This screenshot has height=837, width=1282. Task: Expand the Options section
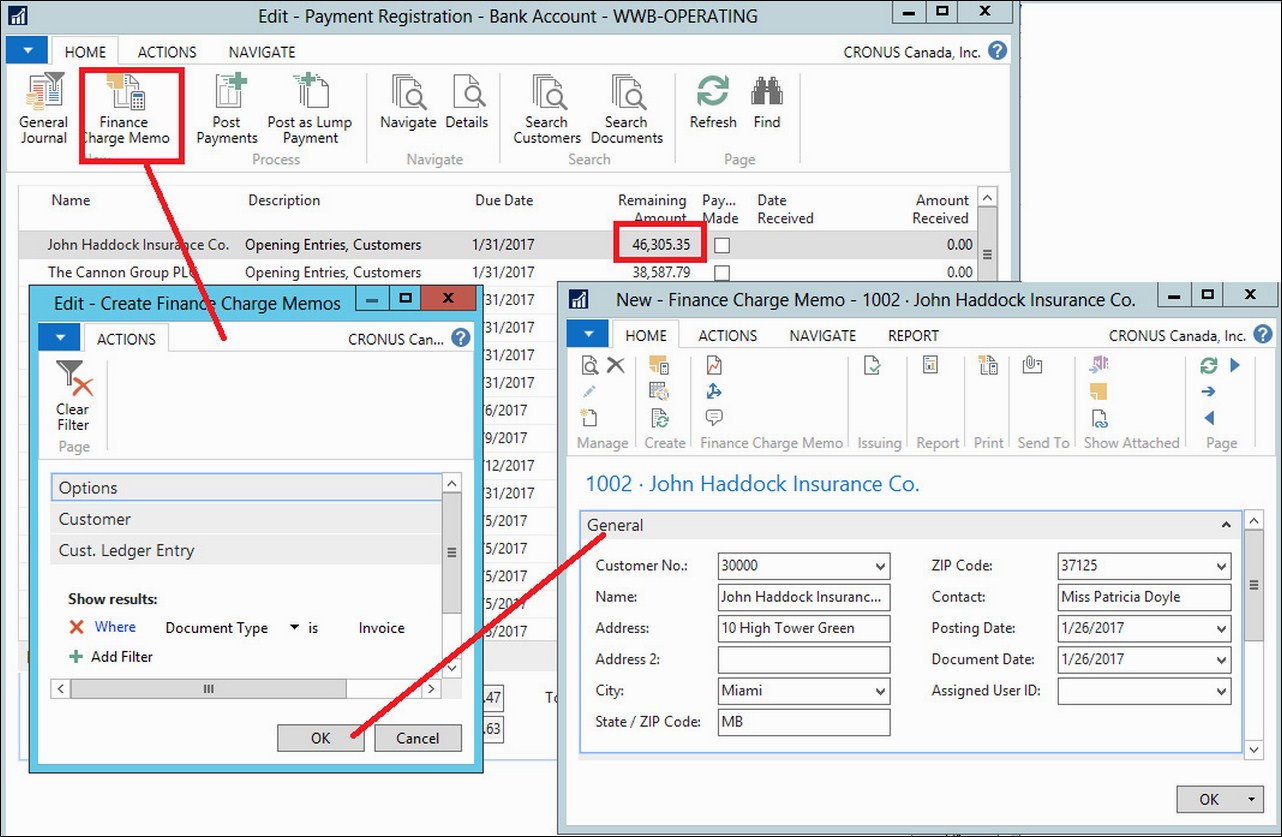[x=247, y=488]
